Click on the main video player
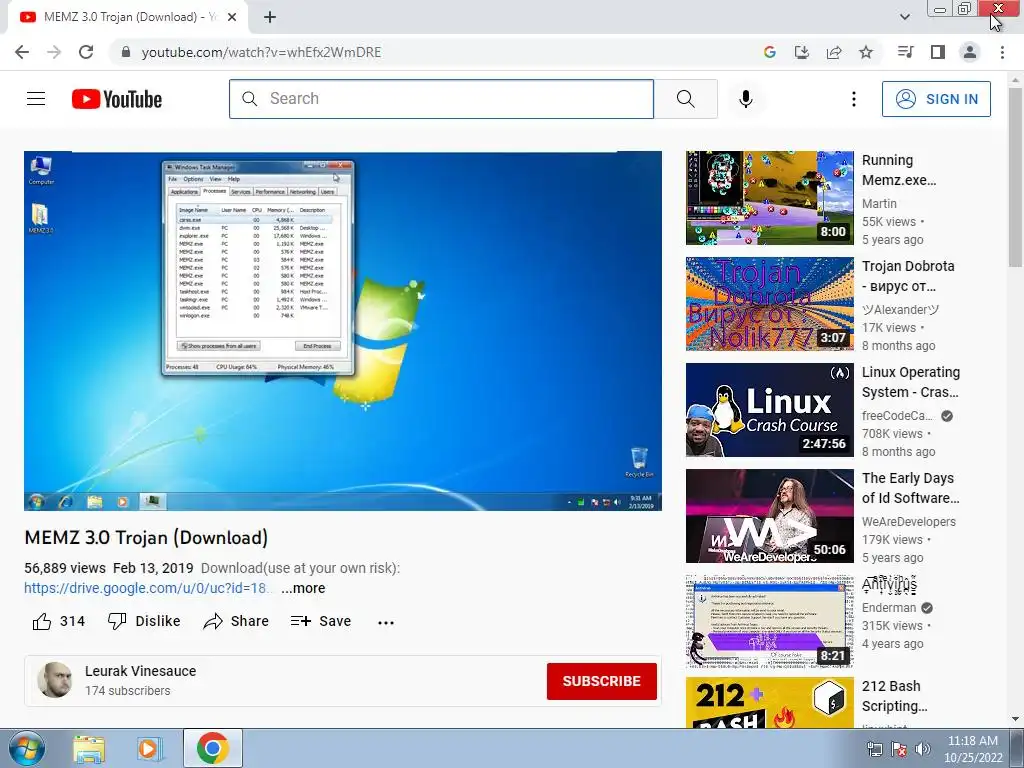This screenshot has width=1024, height=768. click(343, 331)
